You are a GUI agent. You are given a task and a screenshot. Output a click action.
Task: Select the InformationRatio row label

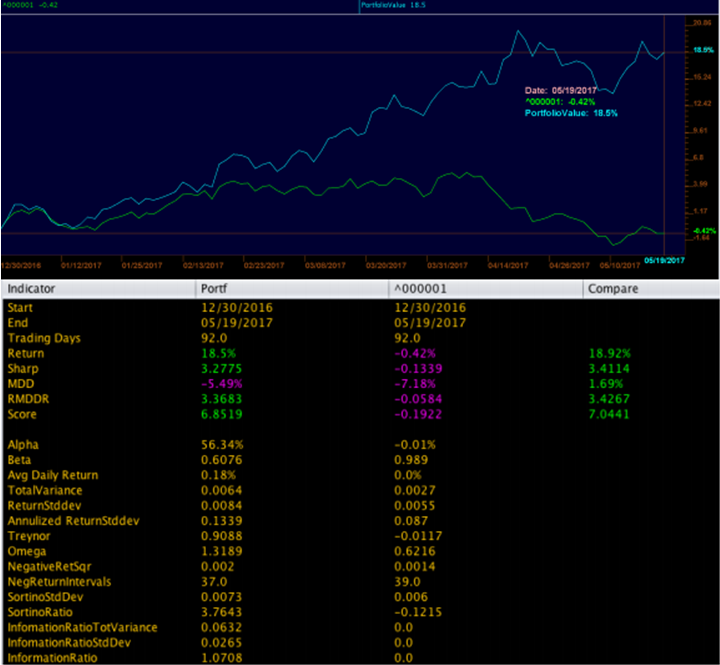52,658
